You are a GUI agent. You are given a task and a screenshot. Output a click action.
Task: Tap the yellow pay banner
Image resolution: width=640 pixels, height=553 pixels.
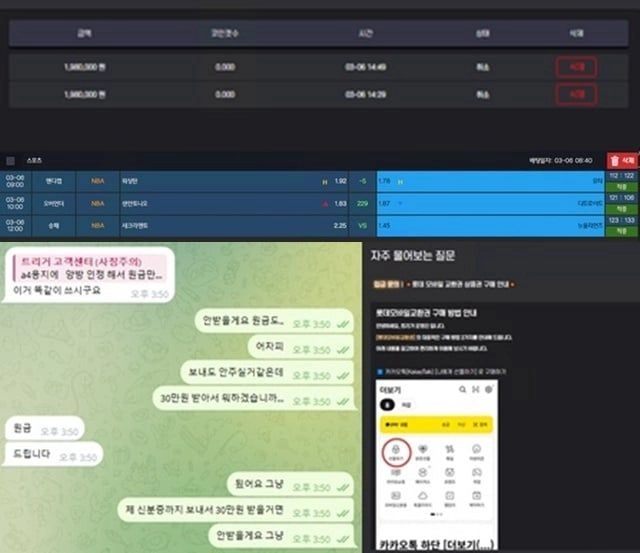(x=436, y=424)
